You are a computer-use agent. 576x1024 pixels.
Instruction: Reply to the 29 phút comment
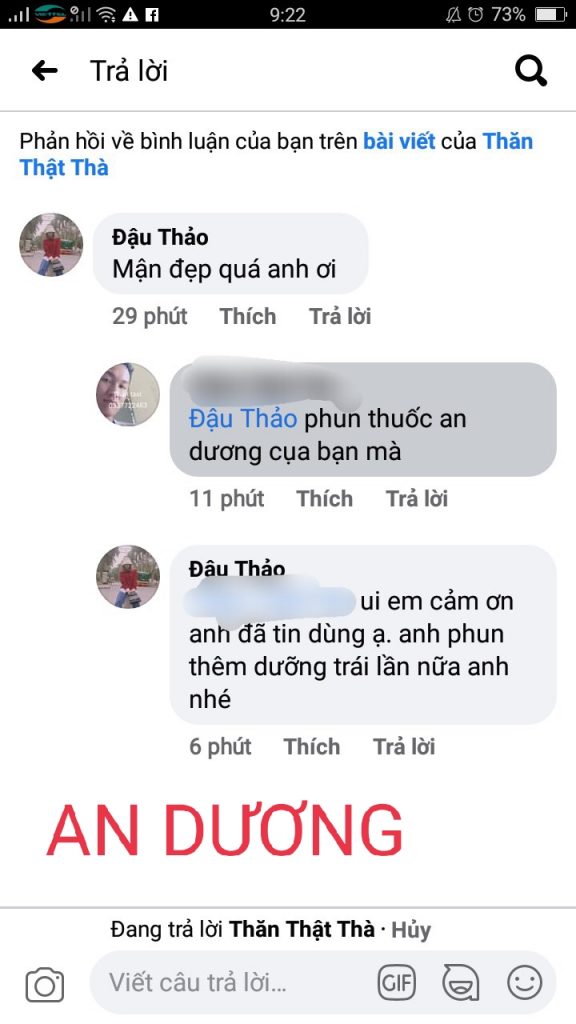(340, 316)
